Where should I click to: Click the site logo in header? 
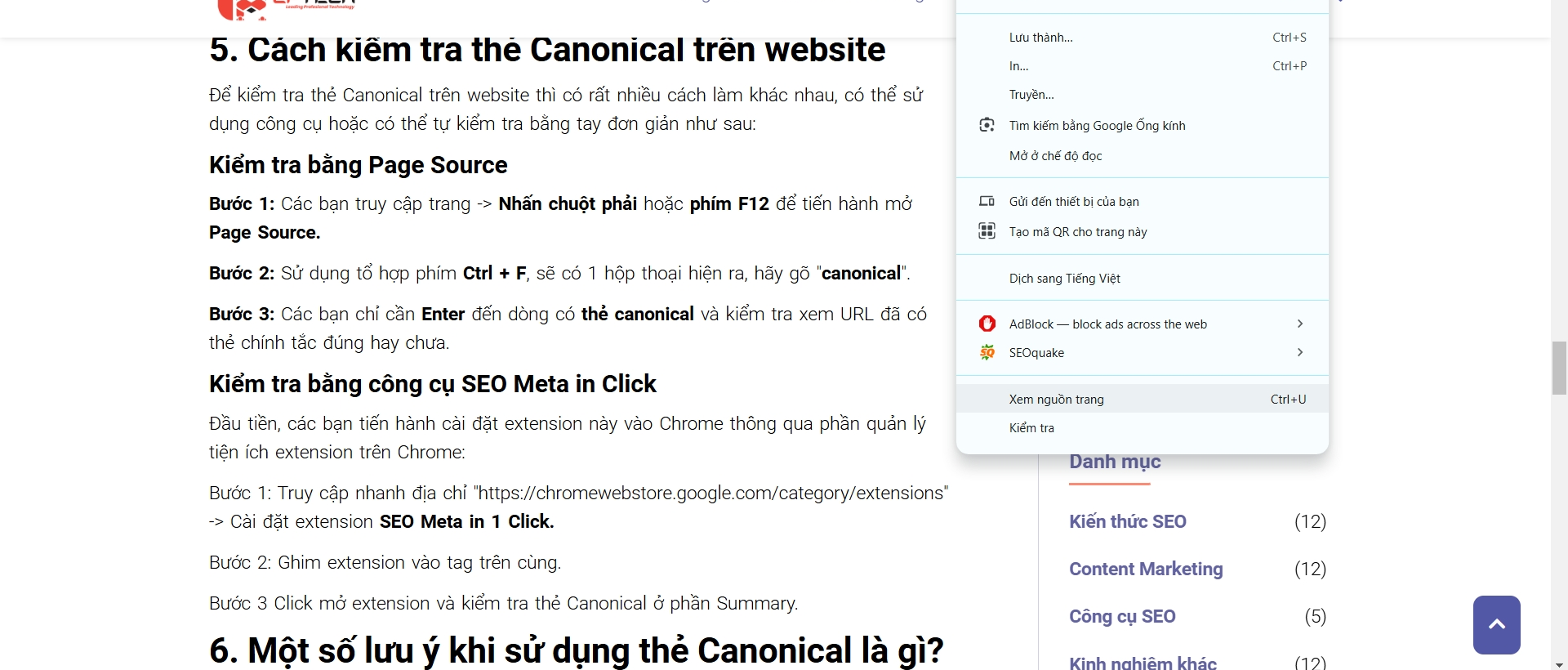(286, 8)
